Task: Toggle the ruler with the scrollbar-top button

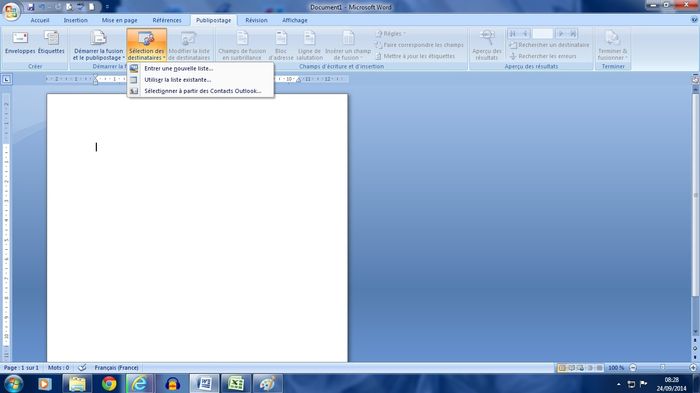Action: [695, 79]
